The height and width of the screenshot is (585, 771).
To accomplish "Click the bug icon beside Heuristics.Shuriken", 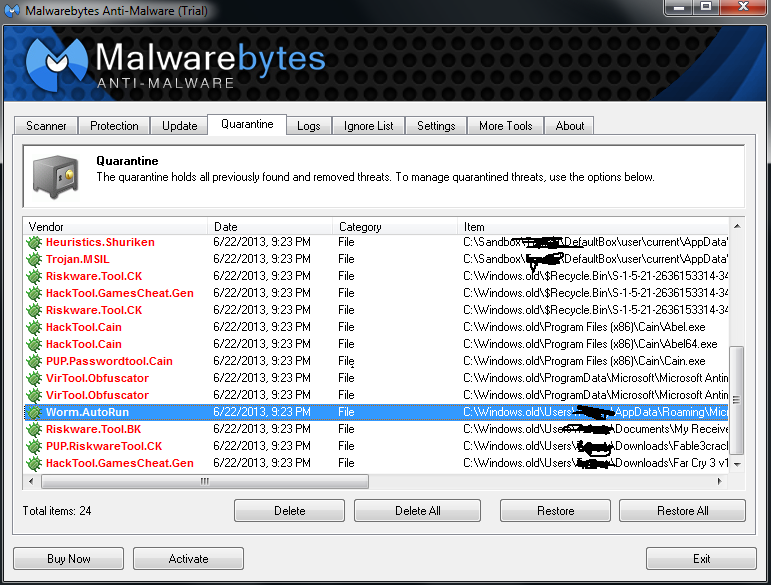I will coord(34,242).
